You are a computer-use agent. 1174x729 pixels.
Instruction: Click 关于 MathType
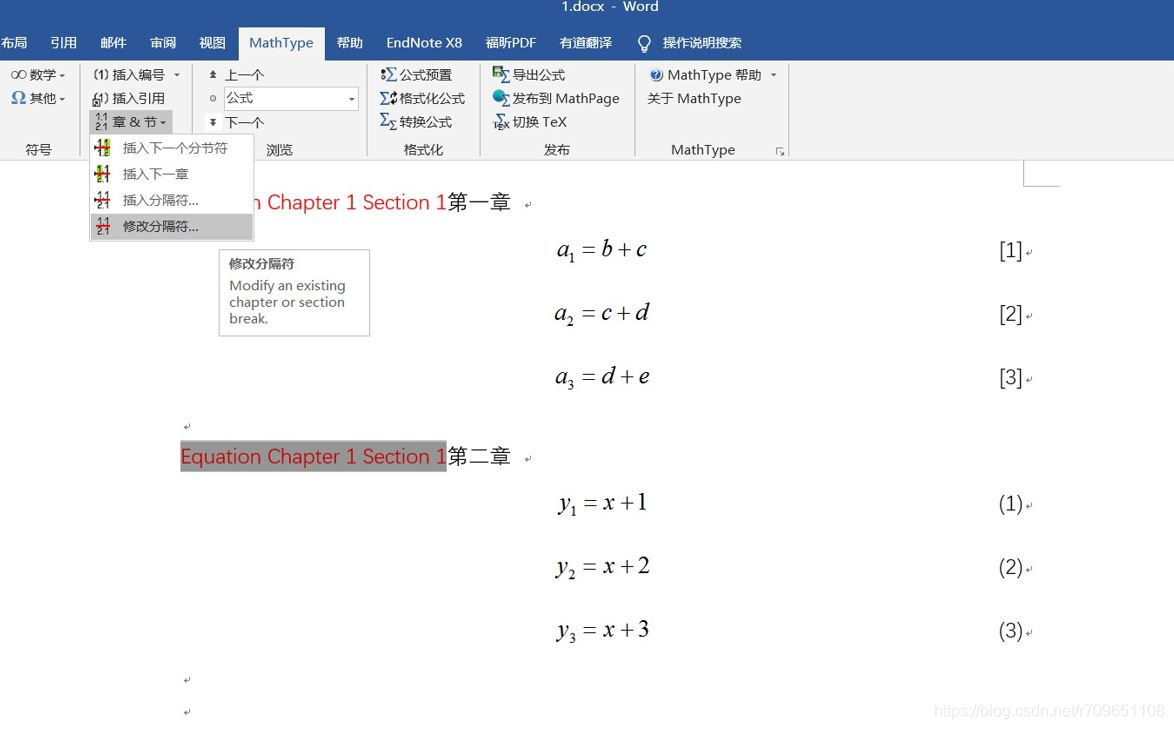click(694, 99)
